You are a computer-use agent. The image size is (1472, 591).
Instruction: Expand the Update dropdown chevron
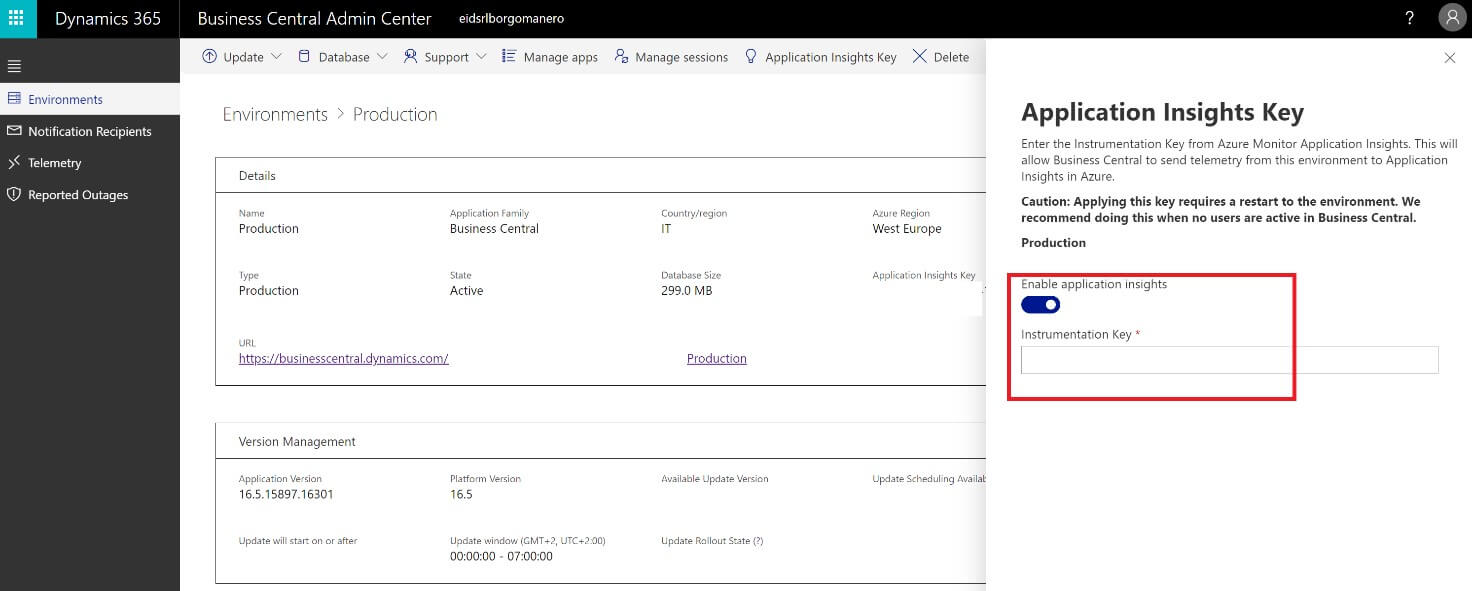[276, 57]
